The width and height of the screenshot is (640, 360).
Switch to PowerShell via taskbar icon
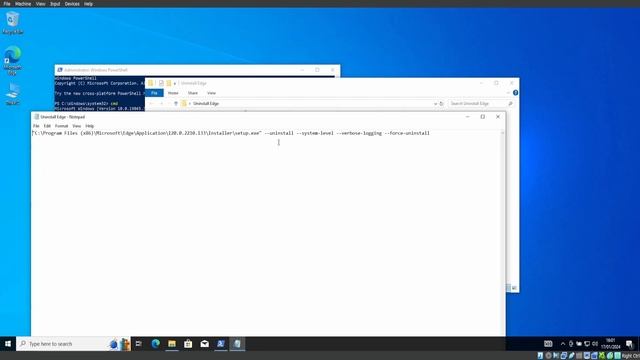tap(221, 344)
